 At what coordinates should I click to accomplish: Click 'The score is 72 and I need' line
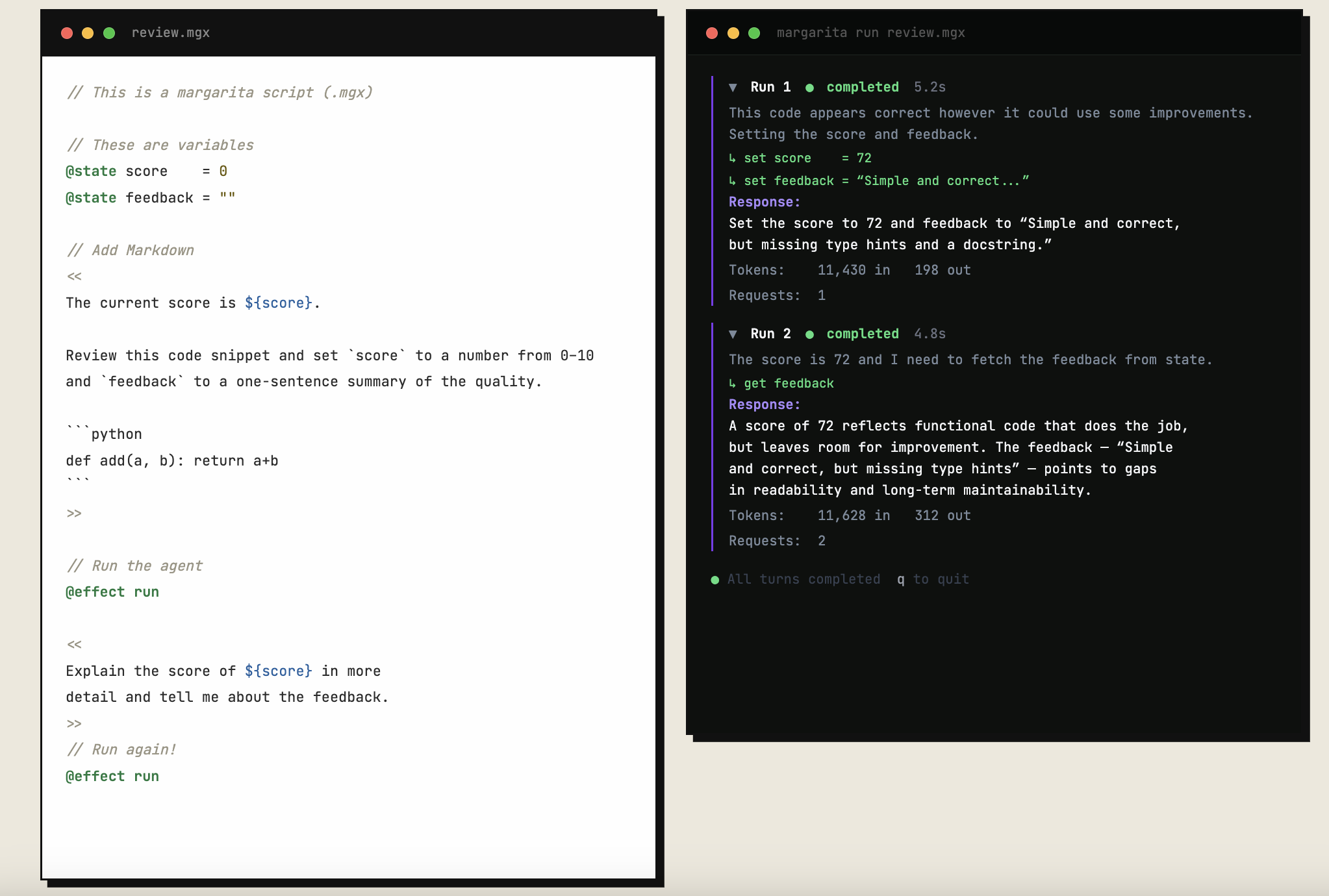pos(970,360)
